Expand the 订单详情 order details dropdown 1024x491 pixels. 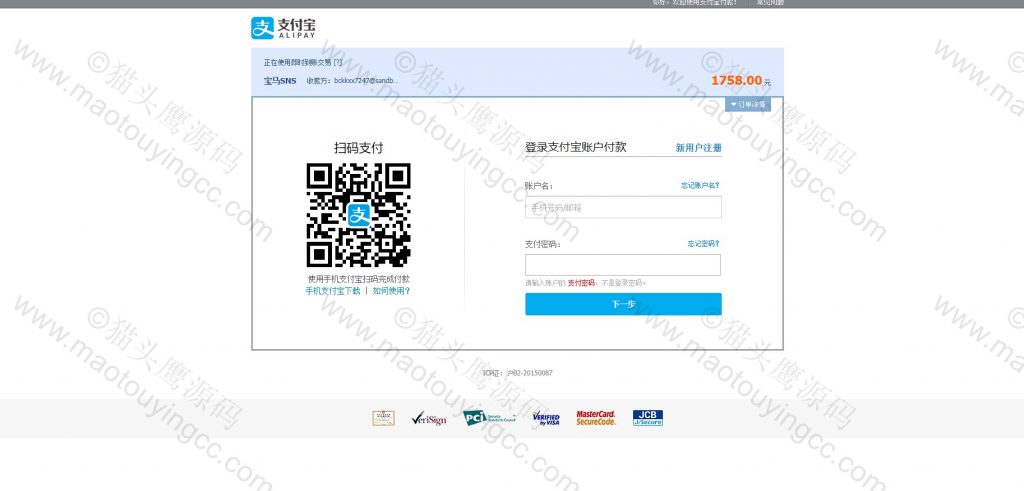748,104
